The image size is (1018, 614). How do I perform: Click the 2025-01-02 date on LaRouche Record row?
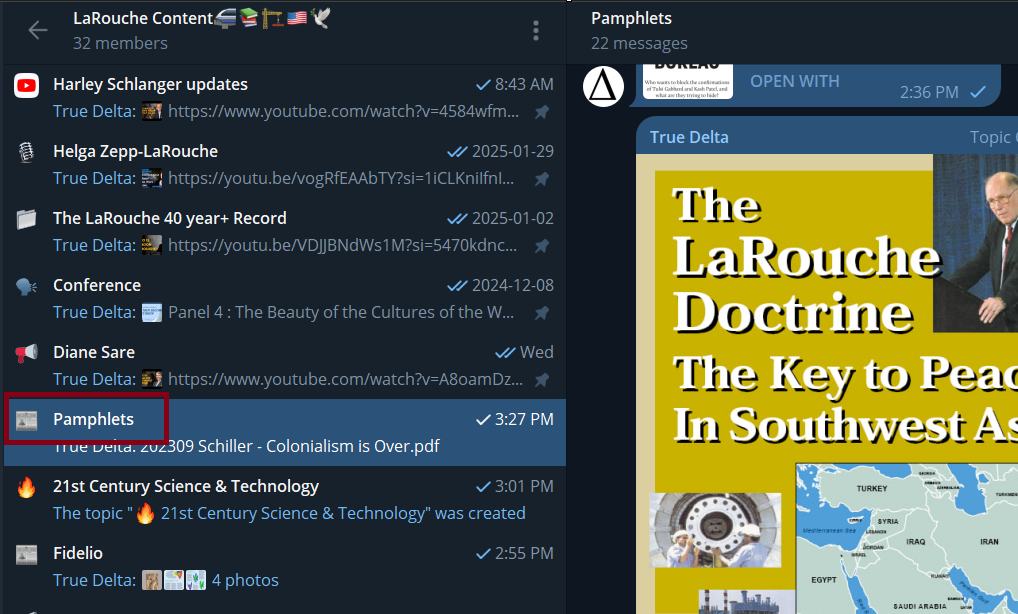pos(512,218)
